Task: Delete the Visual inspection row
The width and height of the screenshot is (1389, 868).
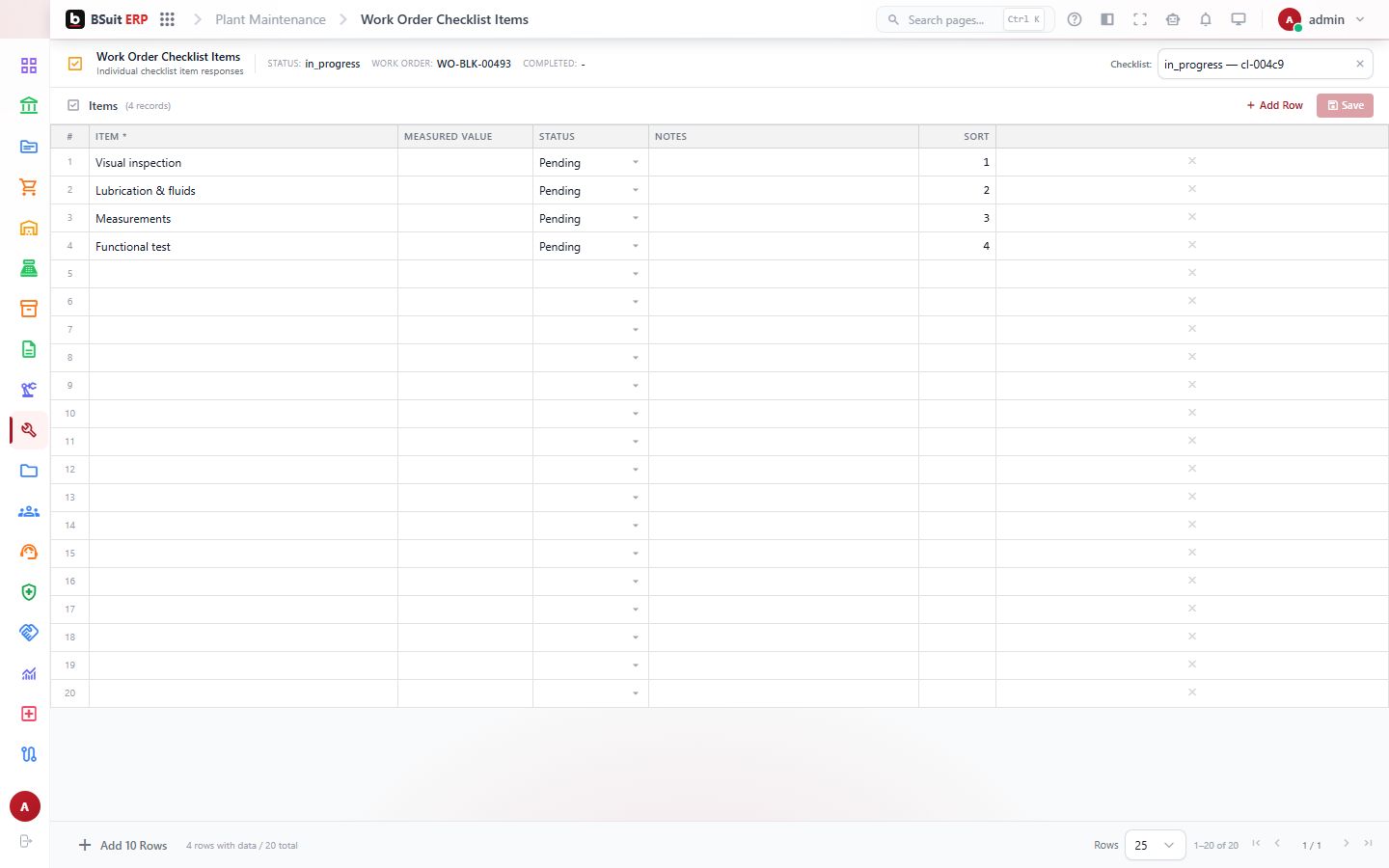Action: 1192,161
